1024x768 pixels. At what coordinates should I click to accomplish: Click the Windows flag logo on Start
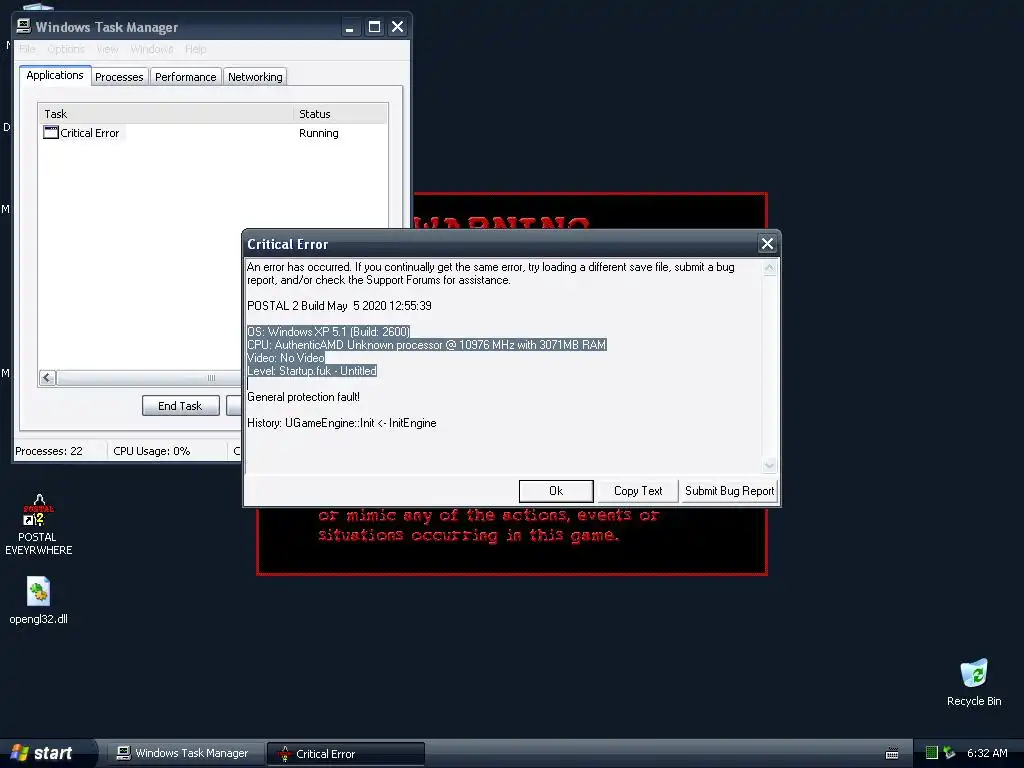tap(20, 753)
